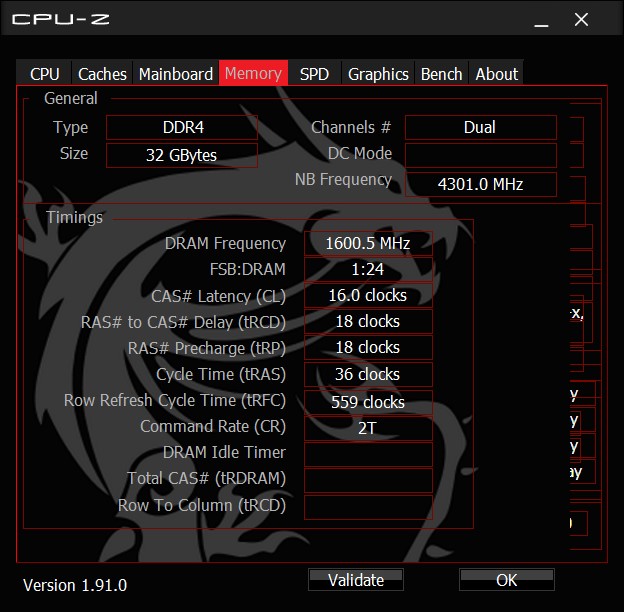Screen dimensions: 624x612
Task: Click the DRAM Frequency value box
Action: point(368,244)
